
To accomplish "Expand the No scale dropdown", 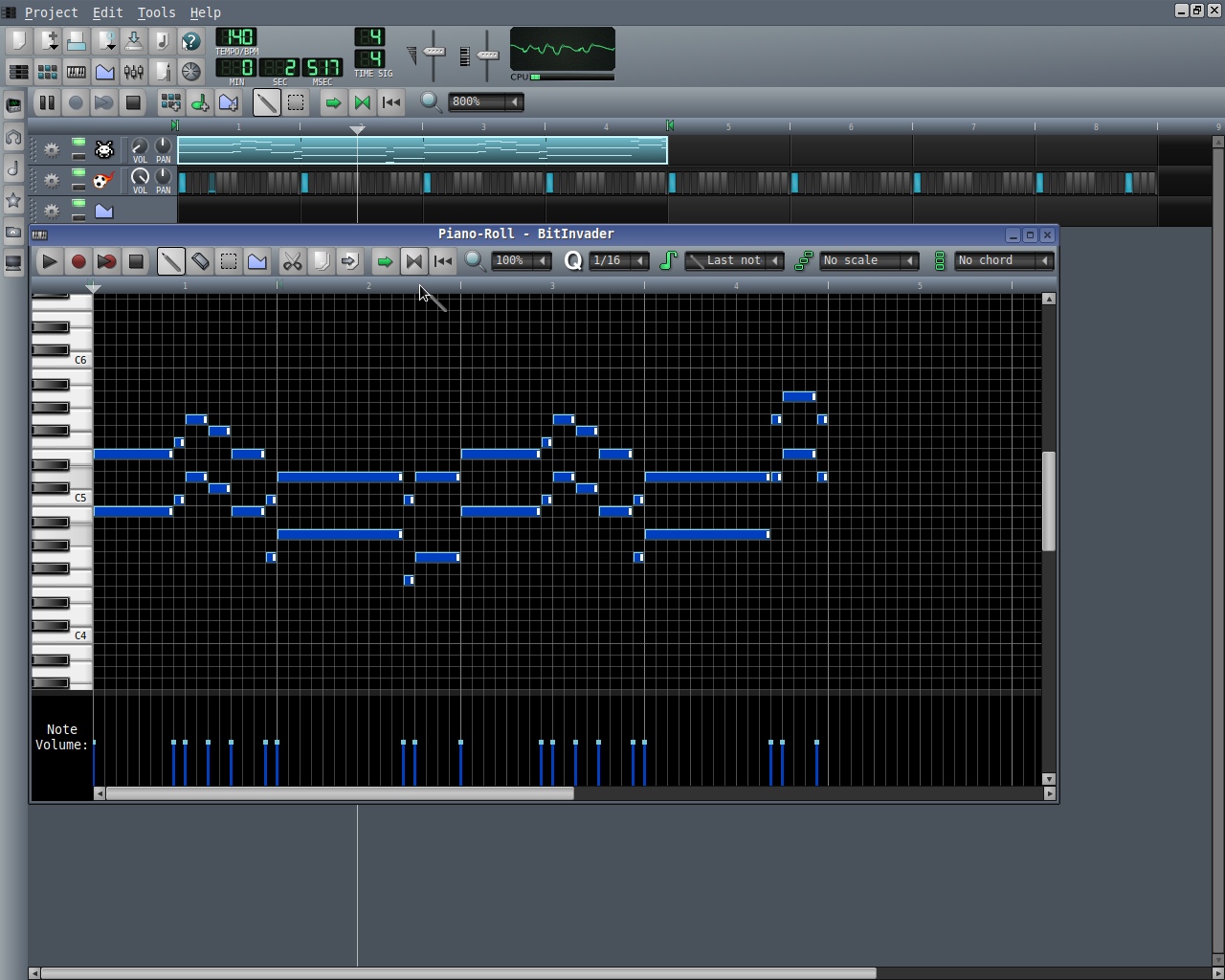I will [x=869, y=261].
